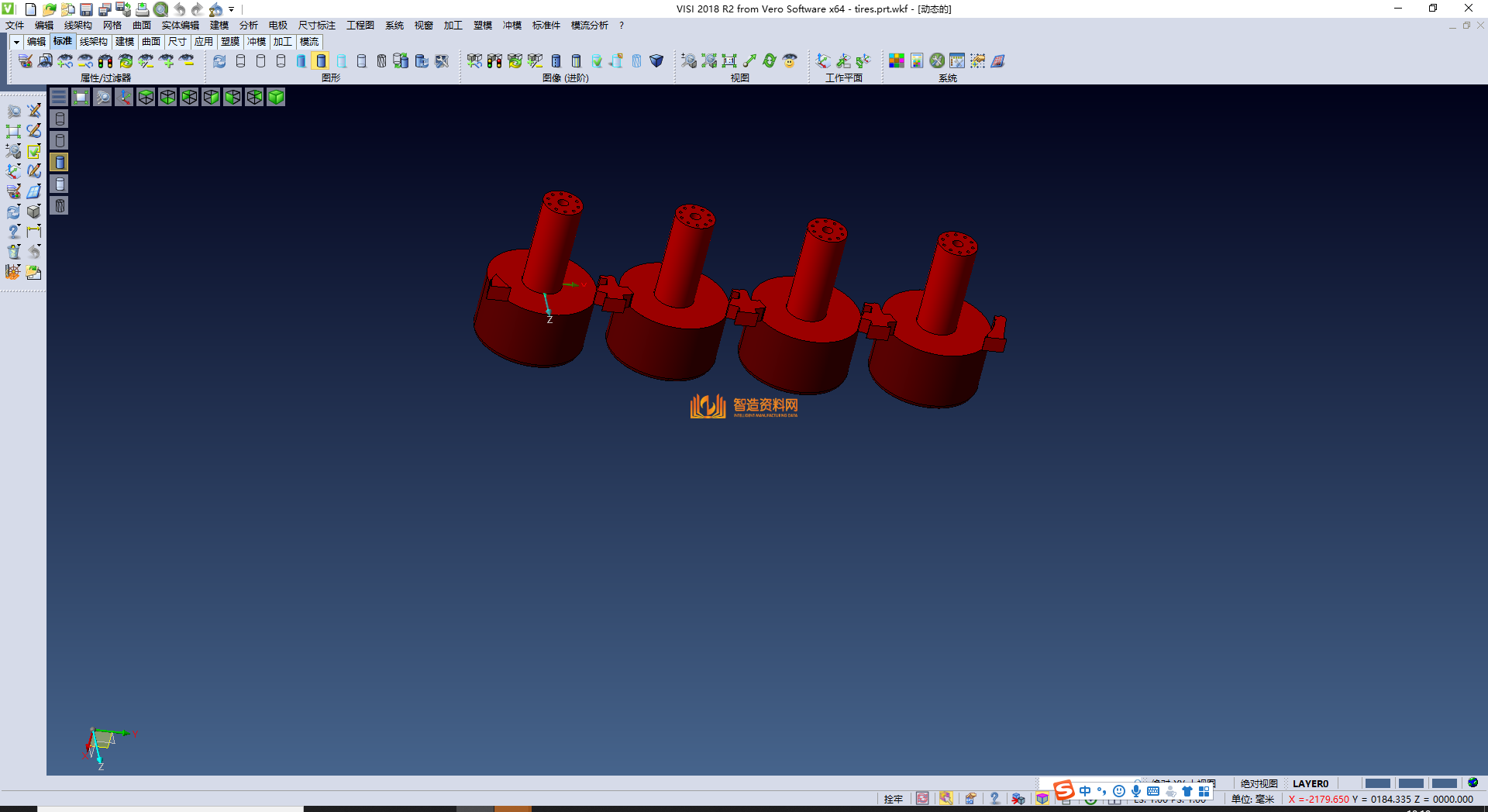Click the Zoom 1:1 view icon

(729, 61)
